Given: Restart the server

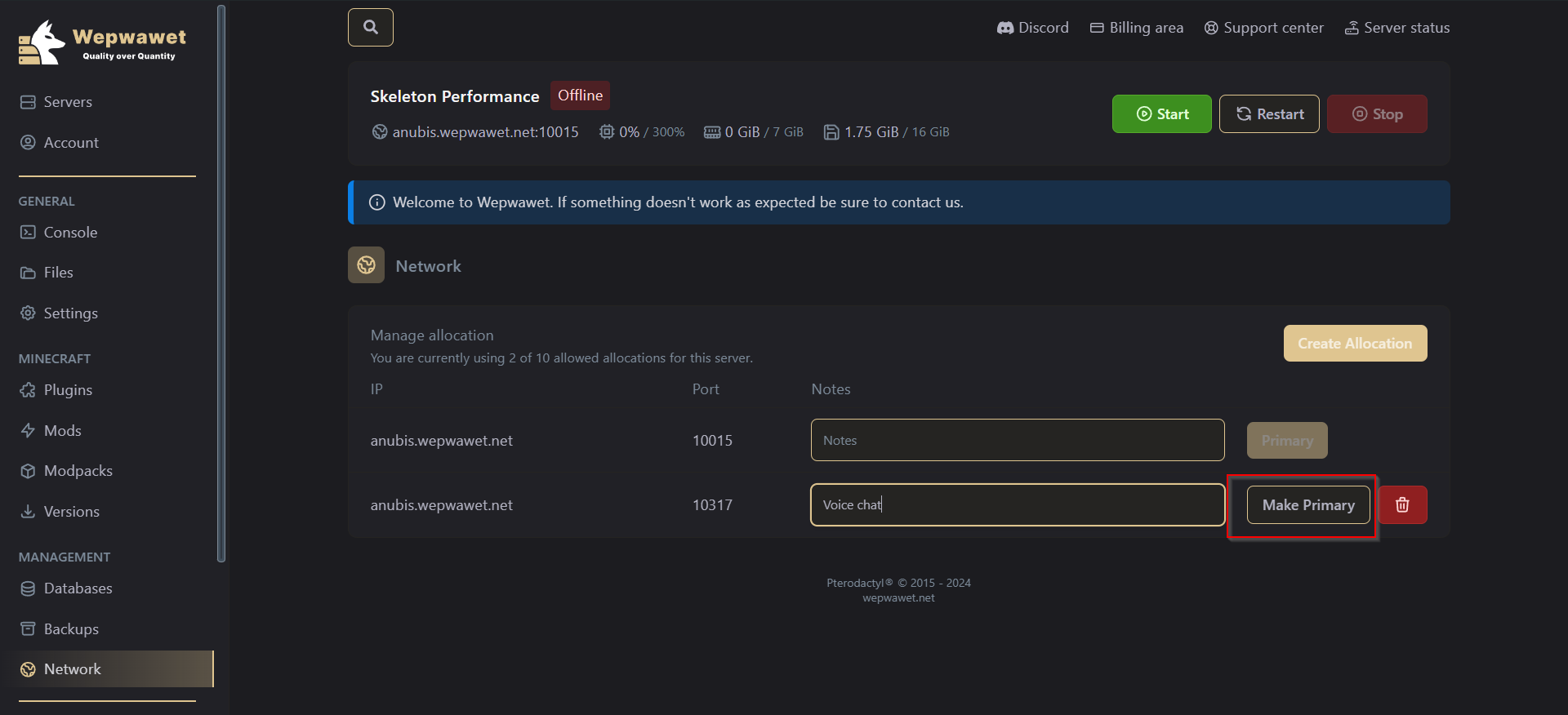Looking at the screenshot, I should [1269, 113].
